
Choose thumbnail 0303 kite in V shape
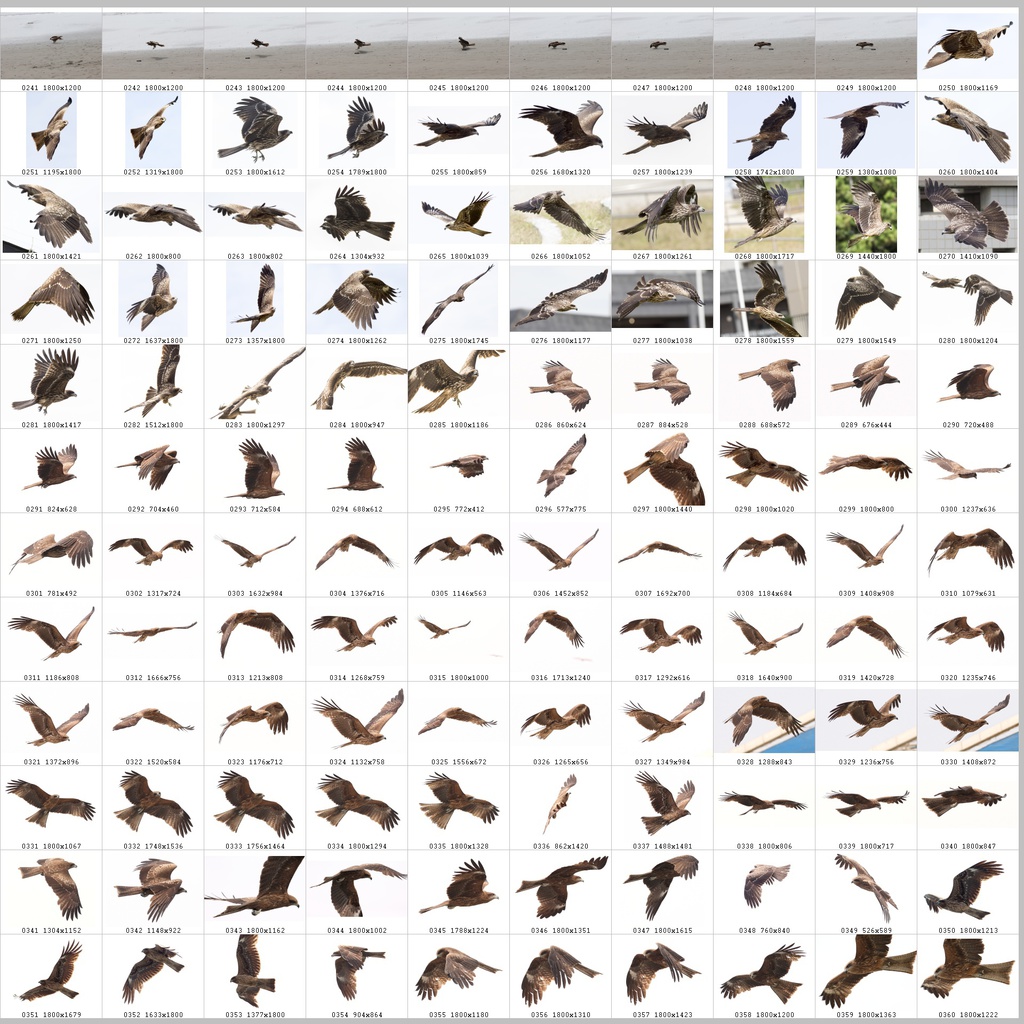(x=255, y=551)
